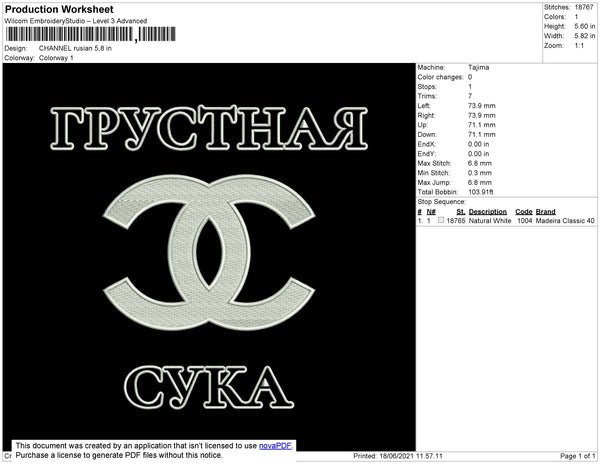Click the 'Natural White' description cell
Viewport: 600px width, 464px height.
(490, 221)
